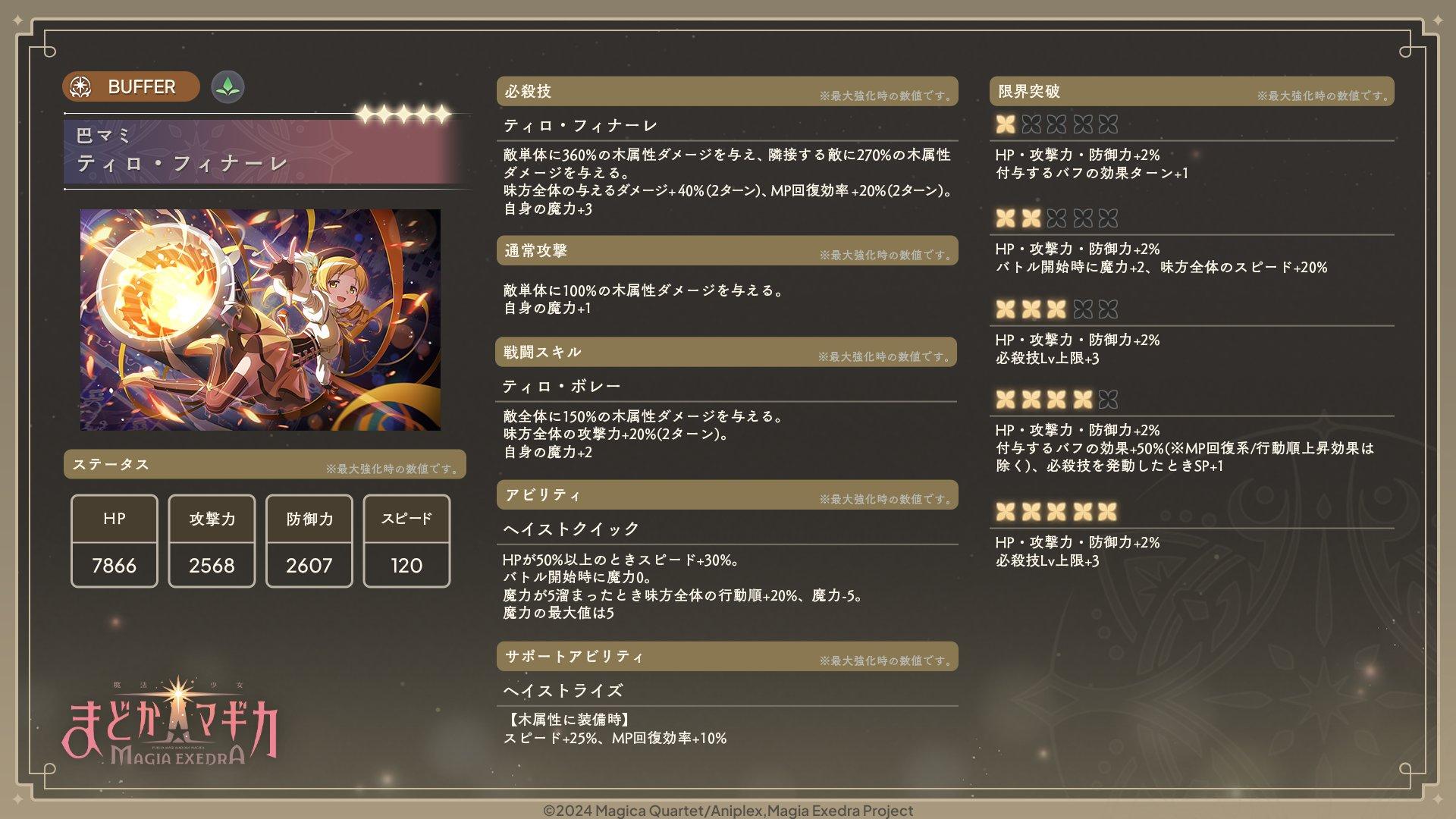
Task: Click the five-flower limit break icon row
Action: click(x=1056, y=512)
